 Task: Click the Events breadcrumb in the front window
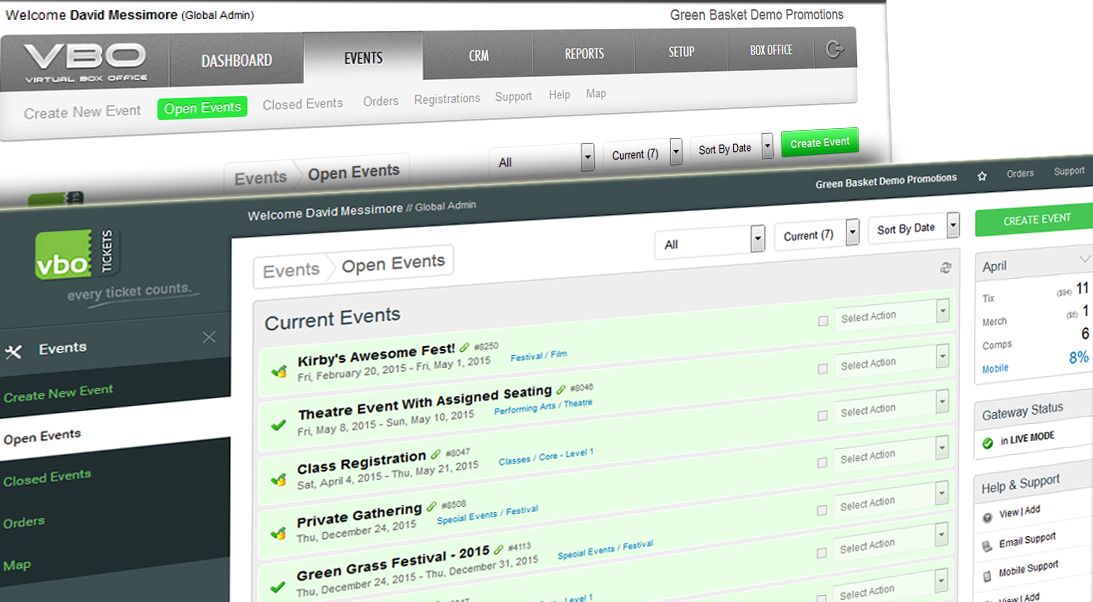pyautogui.click(x=291, y=270)
